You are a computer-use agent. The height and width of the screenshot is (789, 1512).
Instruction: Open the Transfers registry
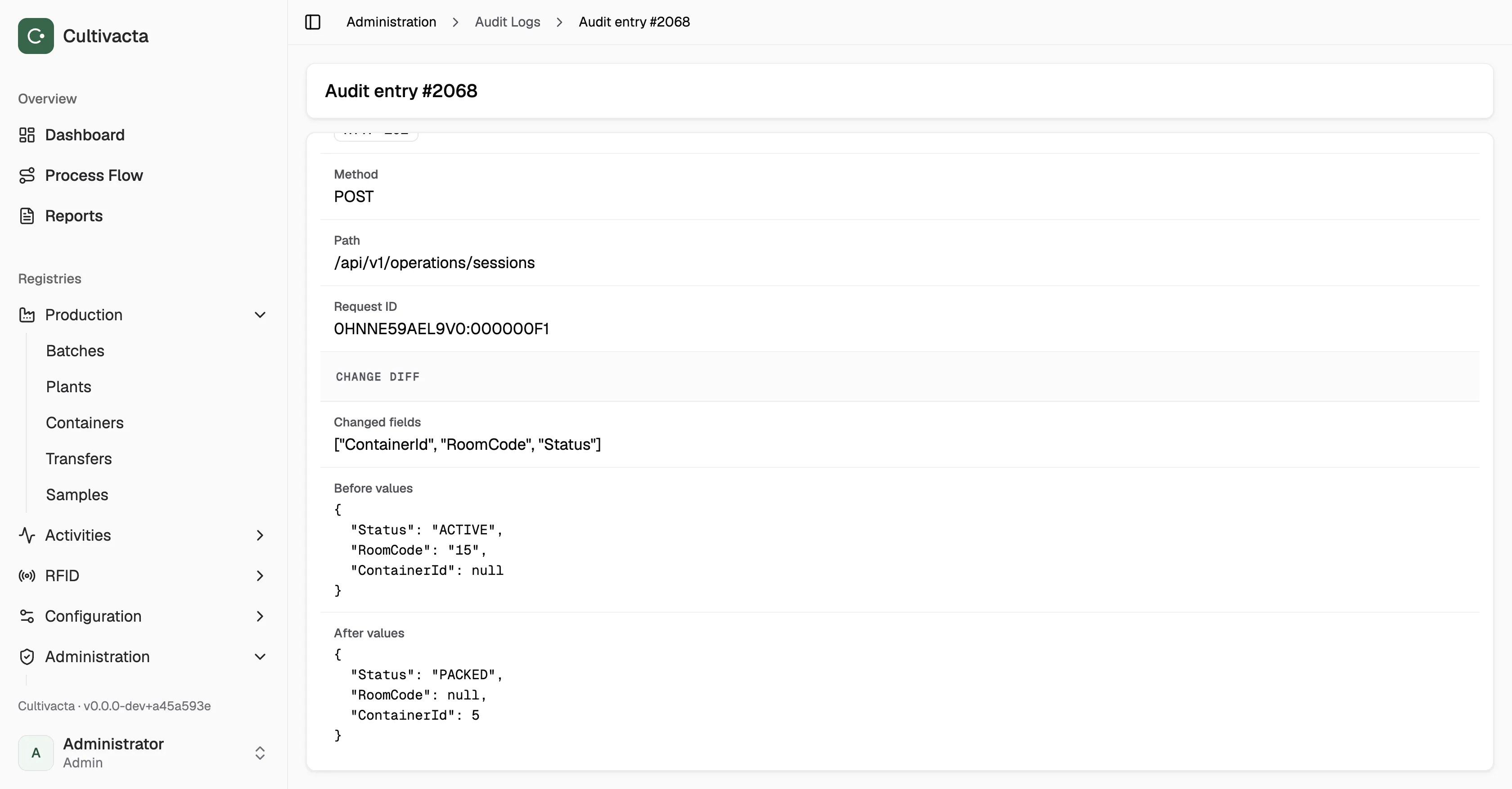pyautogui.click(x=79, y=459)
